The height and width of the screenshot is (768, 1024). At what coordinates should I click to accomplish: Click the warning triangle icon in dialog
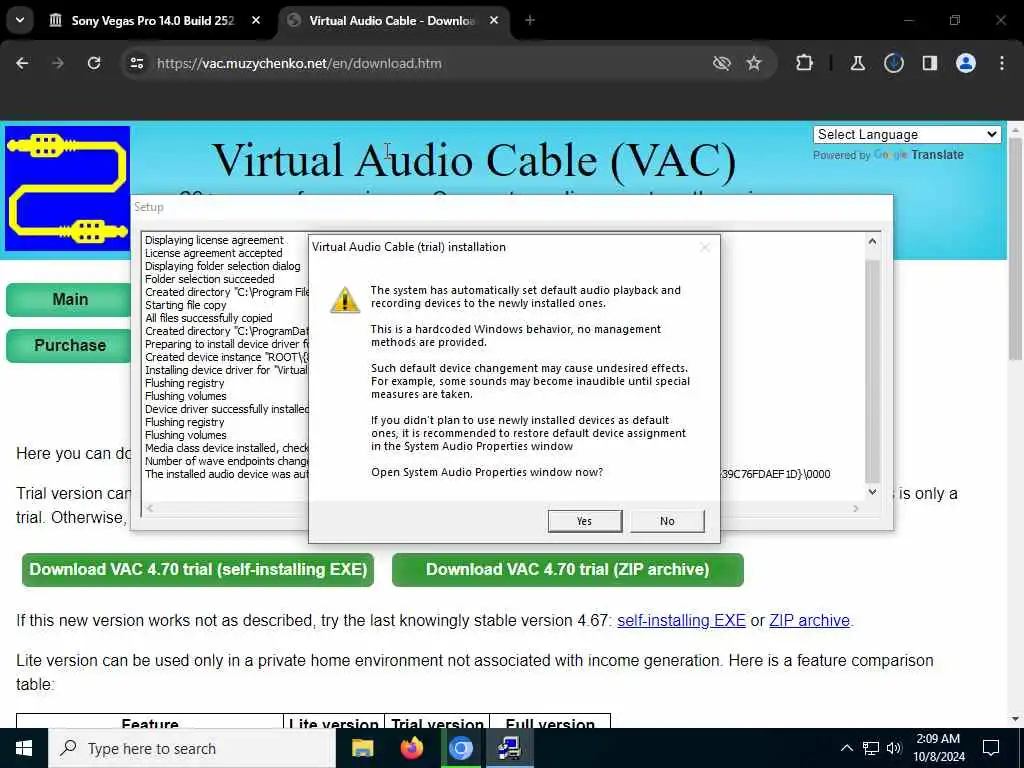(345, 300)
